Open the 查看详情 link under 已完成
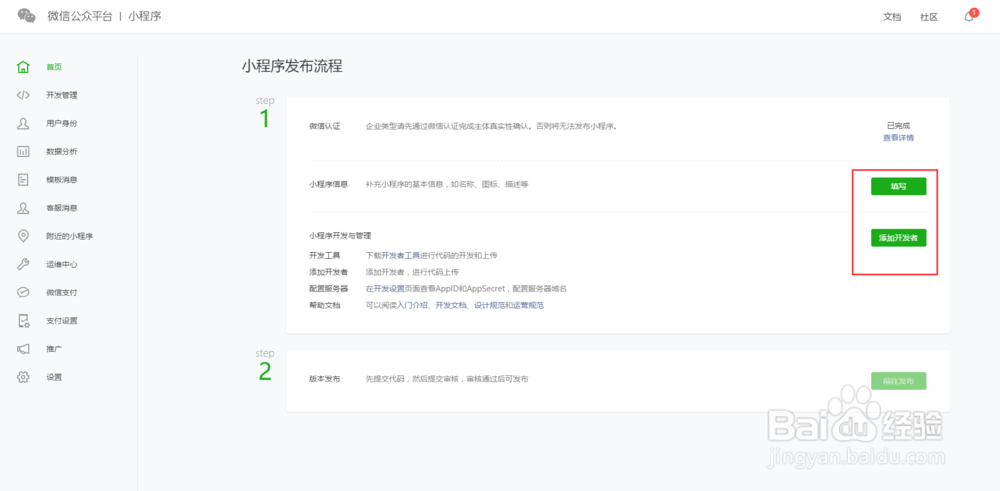Screen dimensions: 1000x491 point(898,138)
